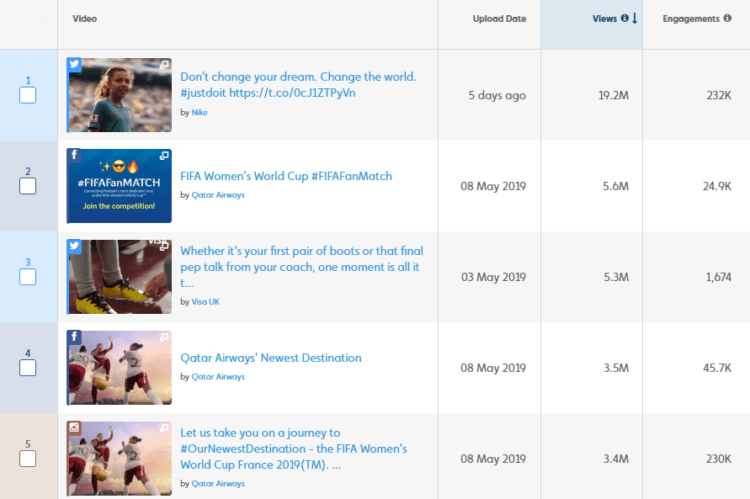Image resolution: width=750 pixels, height=499 pixels.
Task: Click the Nike video thumbnail of the girl
Action: click(x=119, y=95)
